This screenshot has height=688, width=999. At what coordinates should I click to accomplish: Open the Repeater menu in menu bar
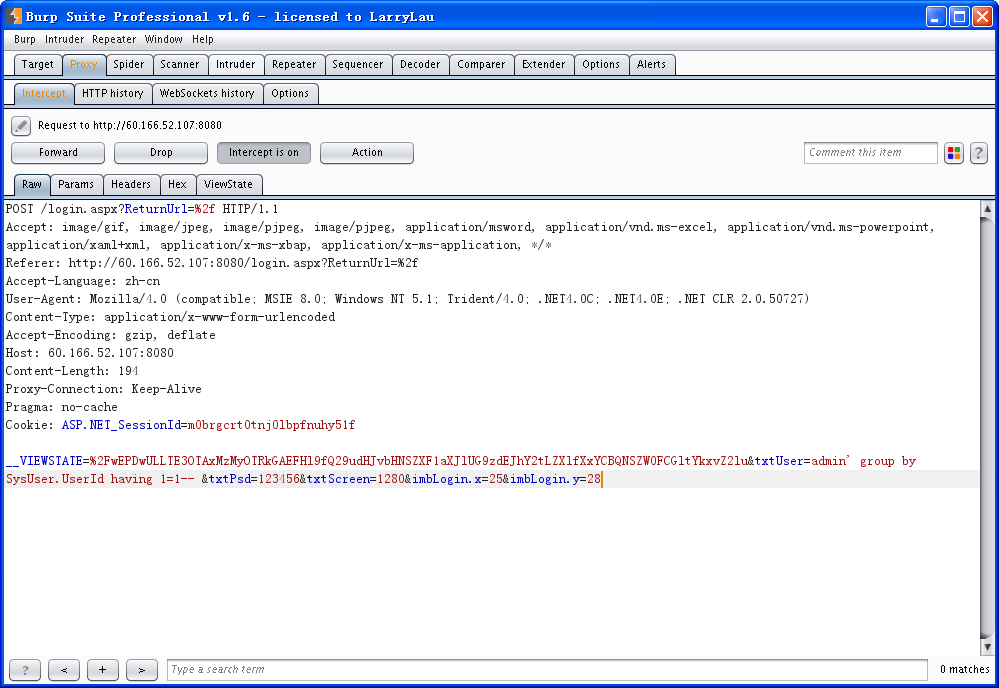(x=114, y=39)
